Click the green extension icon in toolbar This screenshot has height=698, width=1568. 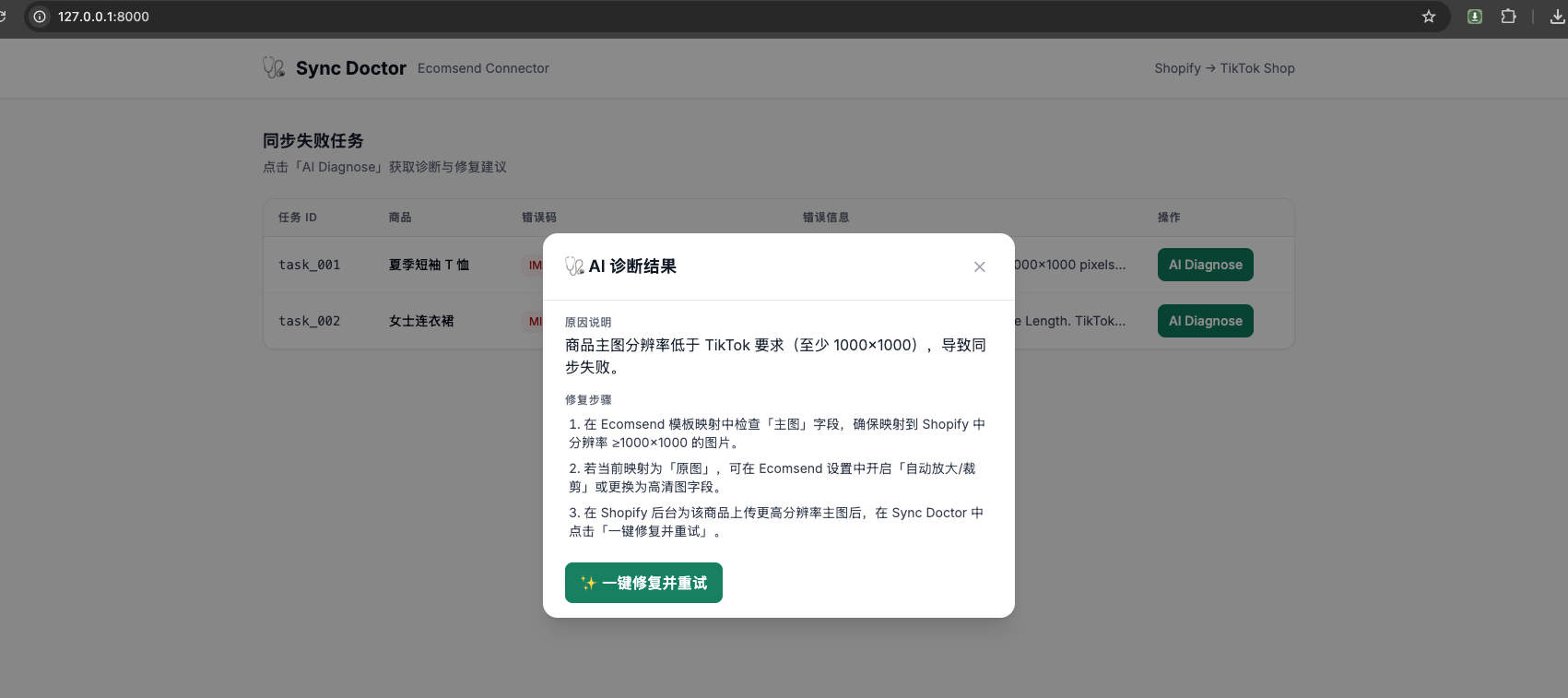coord(1475,17)
